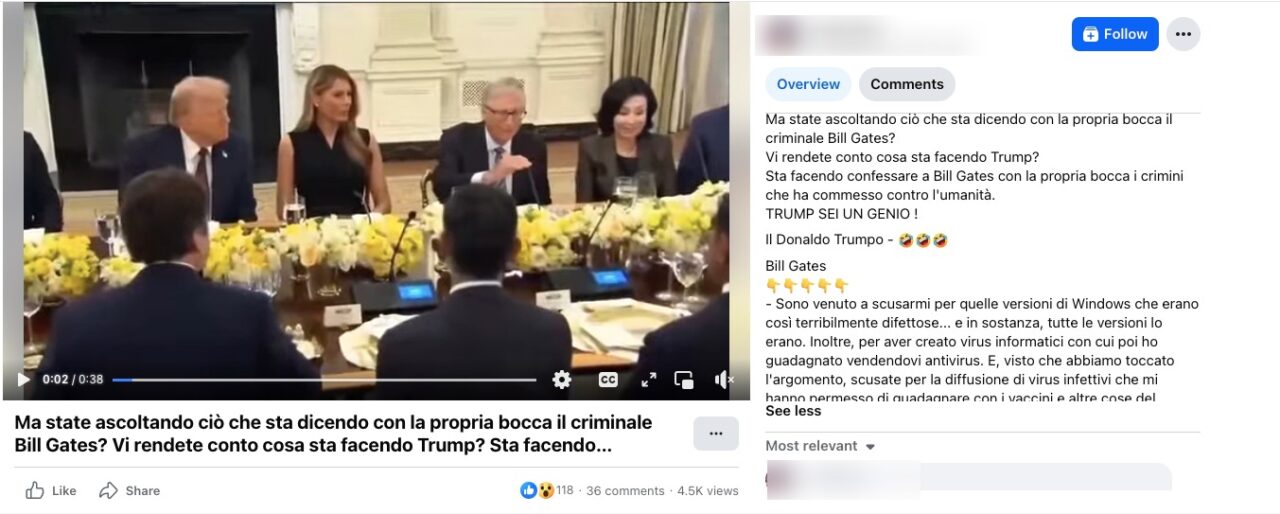The image size is (1280, 514).
Task: Open the blurred page name profile
Action: click(870, 35)
